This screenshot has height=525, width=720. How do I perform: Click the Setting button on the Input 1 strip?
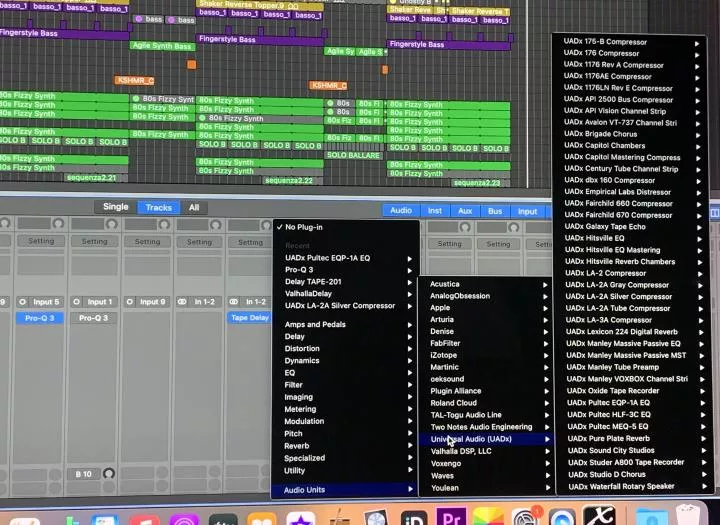pyautogui.click(x=94, y=241)
